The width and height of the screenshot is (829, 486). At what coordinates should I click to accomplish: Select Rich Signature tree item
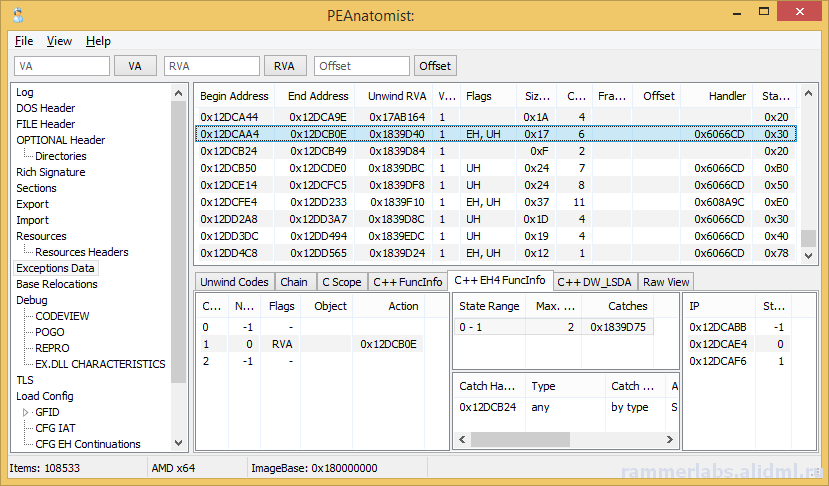pos(51,172)
